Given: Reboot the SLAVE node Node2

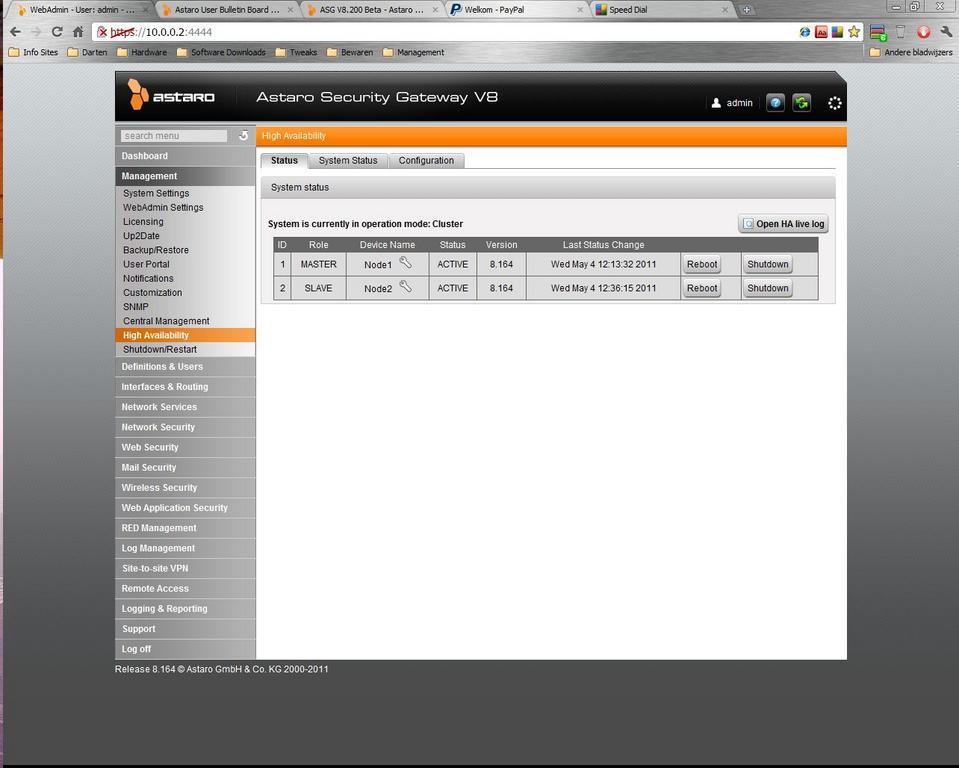Looking at the screenshot, I should pyautogui.click(x=702, y=288).
